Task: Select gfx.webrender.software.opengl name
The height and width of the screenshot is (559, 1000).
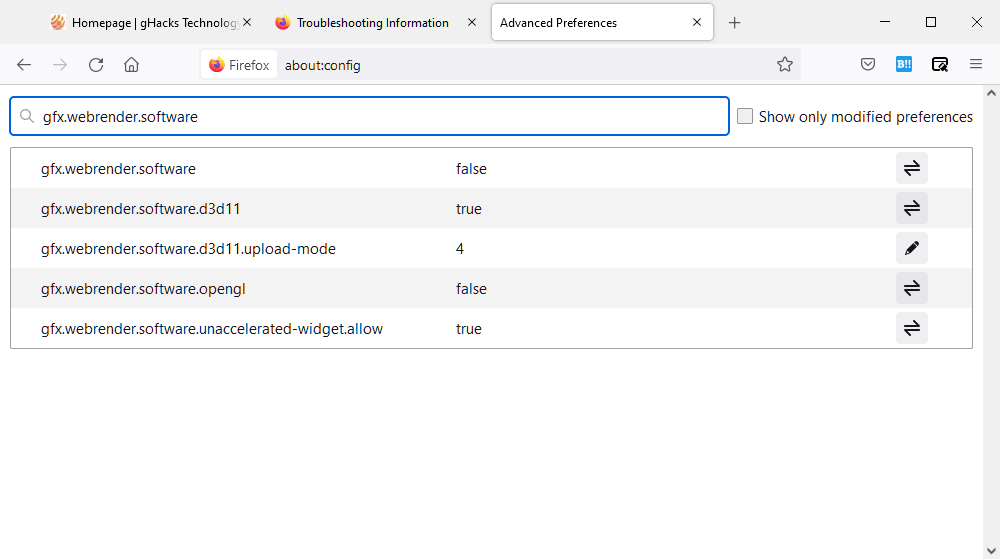Action: point(143,289)
